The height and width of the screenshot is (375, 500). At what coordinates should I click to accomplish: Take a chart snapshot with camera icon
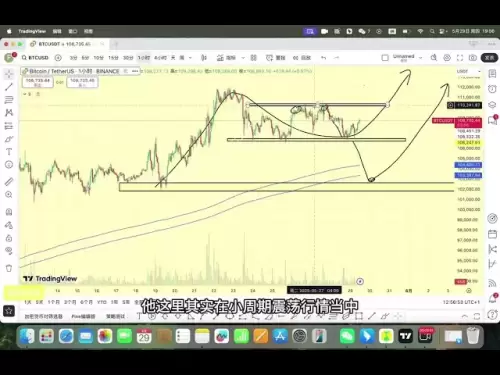pyautogui.click(x=472, y=58)
